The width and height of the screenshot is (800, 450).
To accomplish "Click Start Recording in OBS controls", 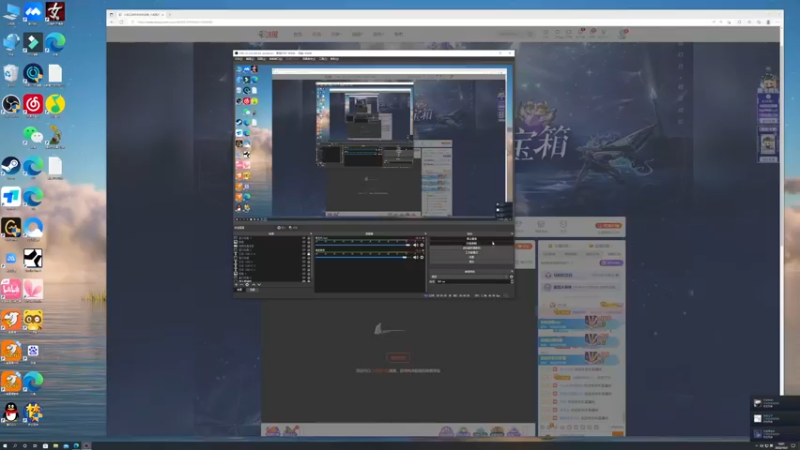I will [x=472, y=243].
